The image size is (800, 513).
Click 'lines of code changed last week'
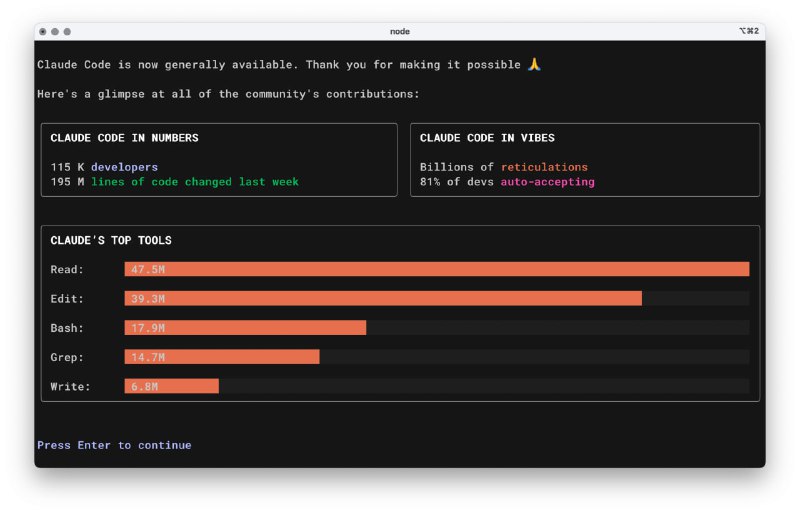coord(195,182)
